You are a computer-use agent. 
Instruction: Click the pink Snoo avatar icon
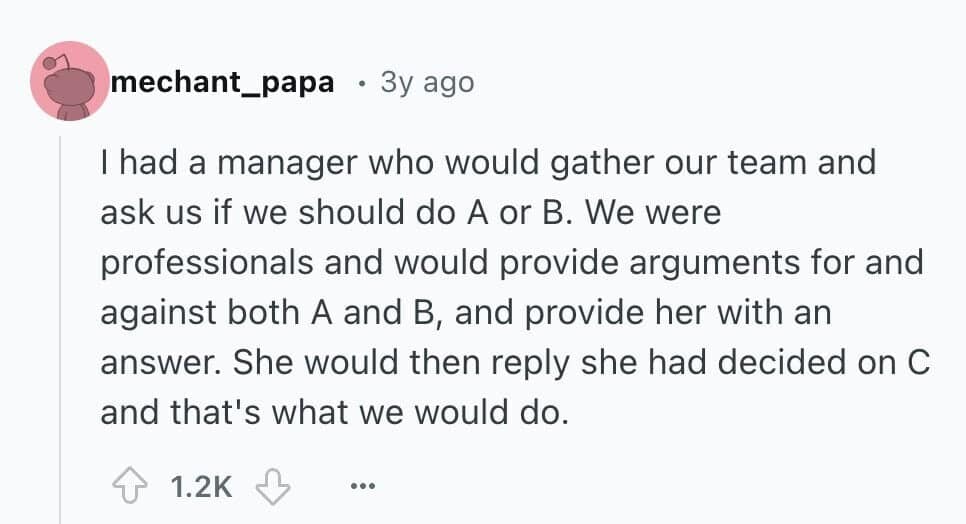(x=69, y=81)
